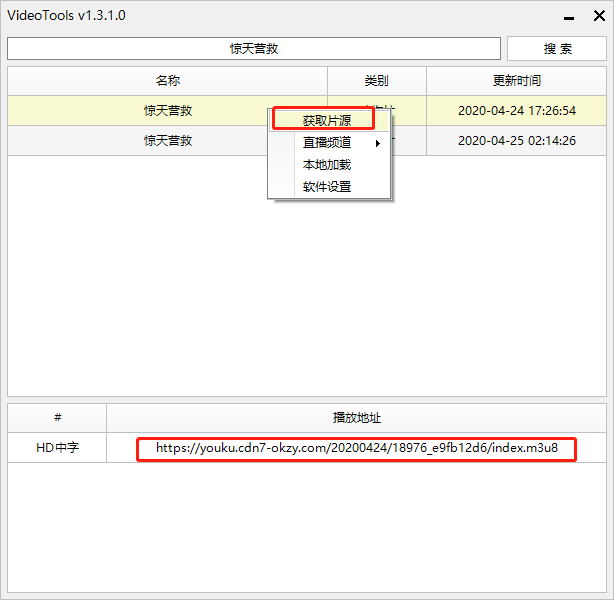Click the youku.cdn7-okzy.com index.m3u8 link
The height and width of the screenshot is (600, 614).
(x=357, y=448)
